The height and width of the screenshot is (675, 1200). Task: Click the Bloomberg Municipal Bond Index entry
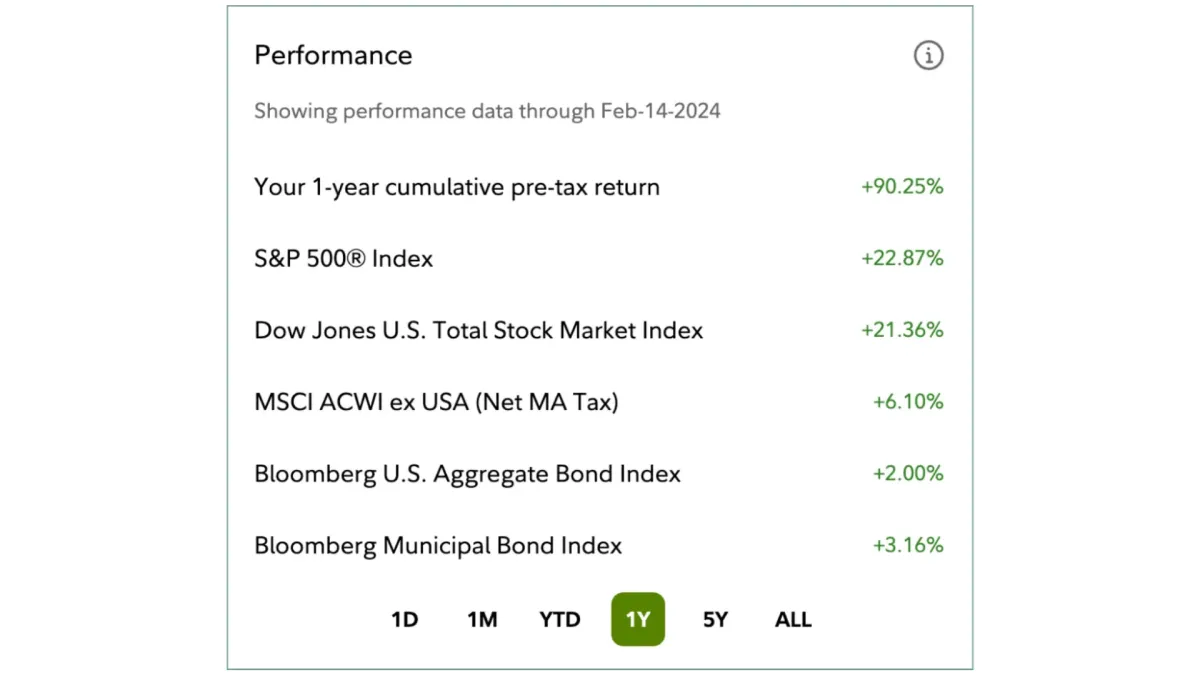436,545
